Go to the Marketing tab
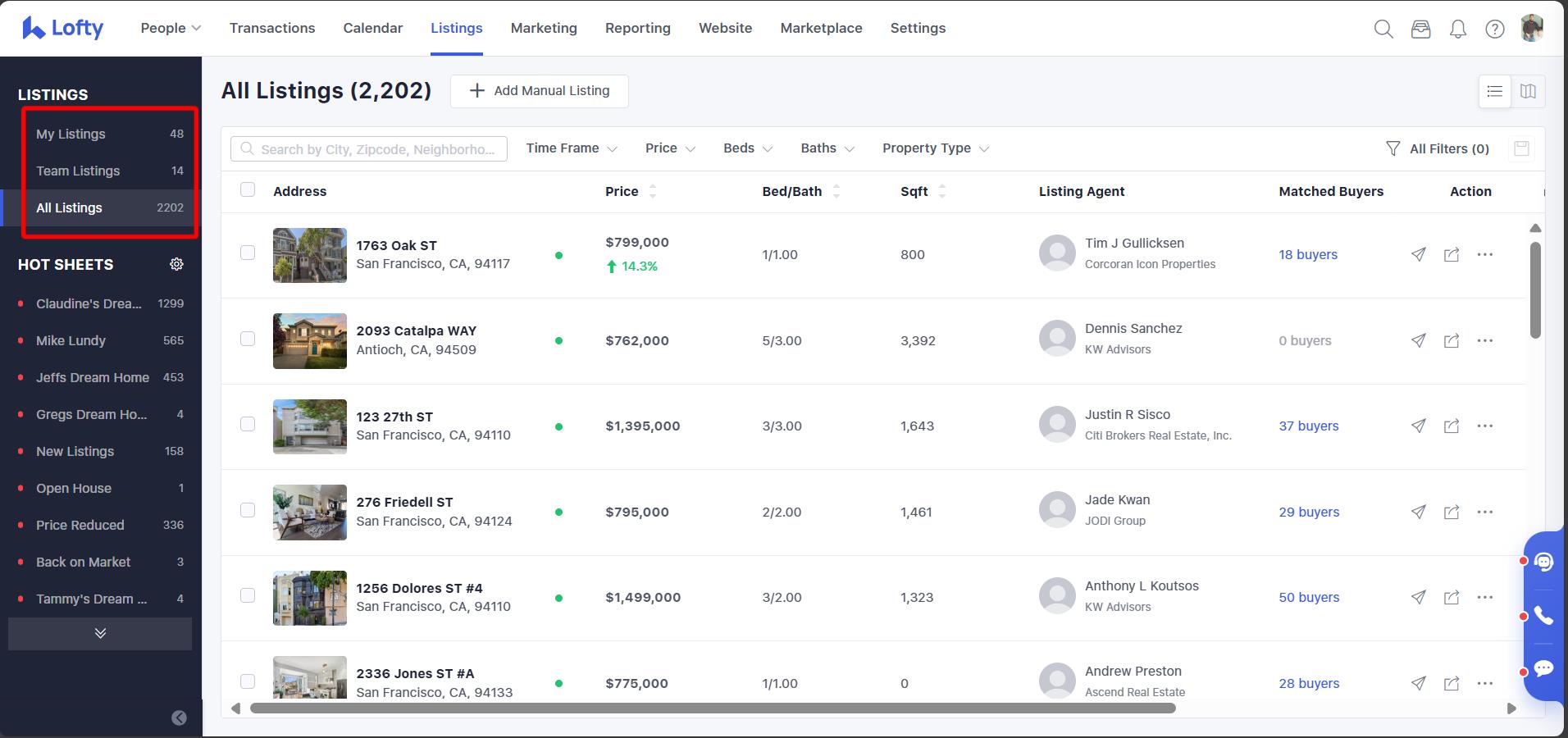 [x=544, y=28]
